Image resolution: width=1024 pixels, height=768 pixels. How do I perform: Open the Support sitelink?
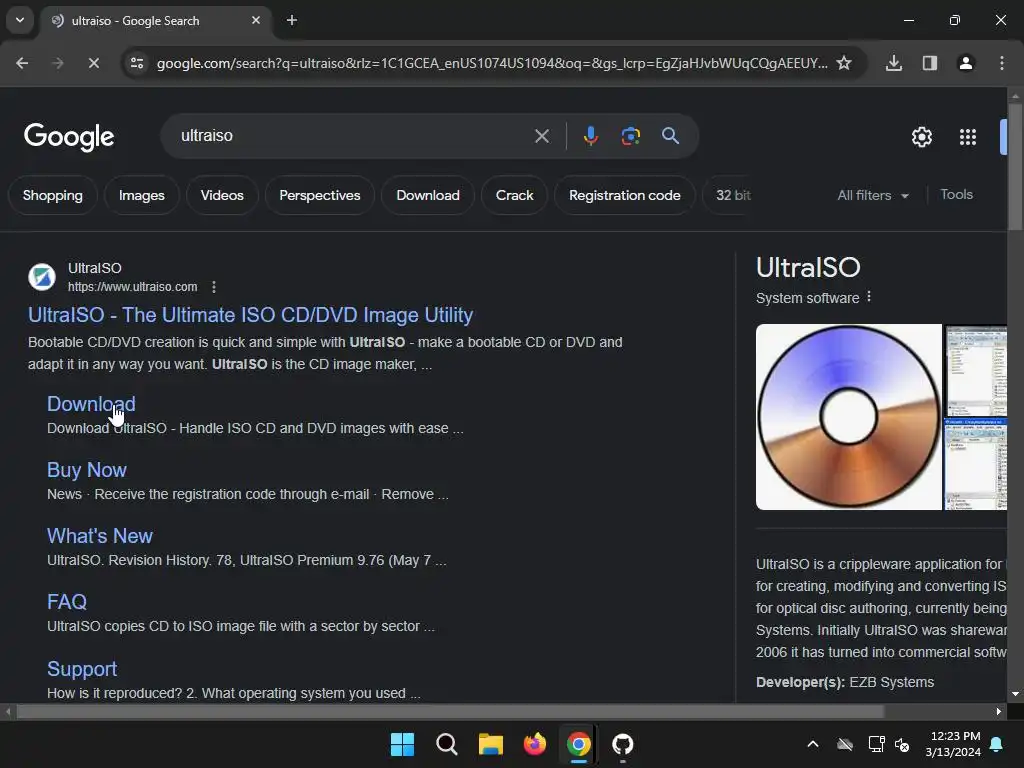[x=82, y=669]
